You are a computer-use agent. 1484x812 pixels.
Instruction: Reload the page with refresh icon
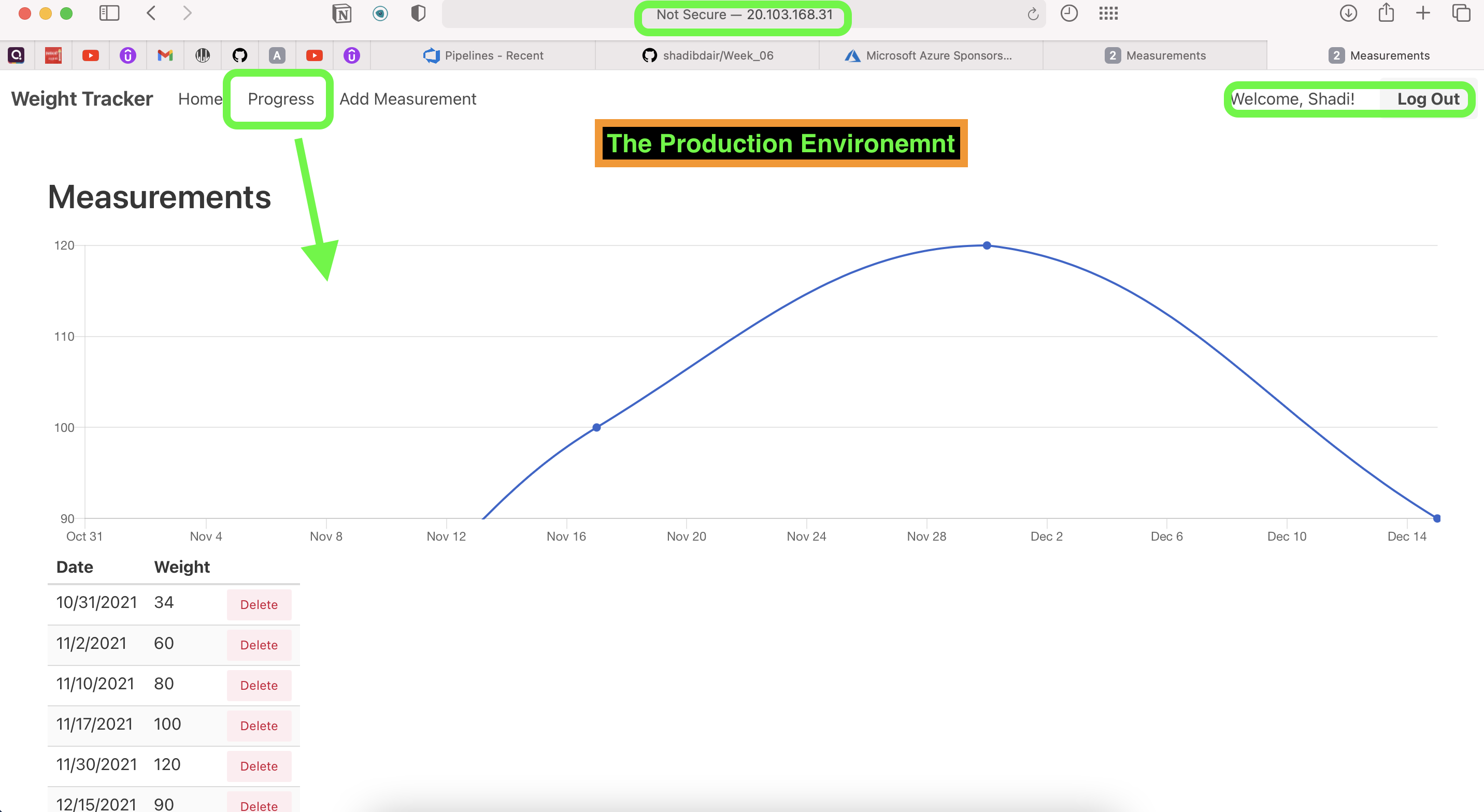coord(1032,15)
